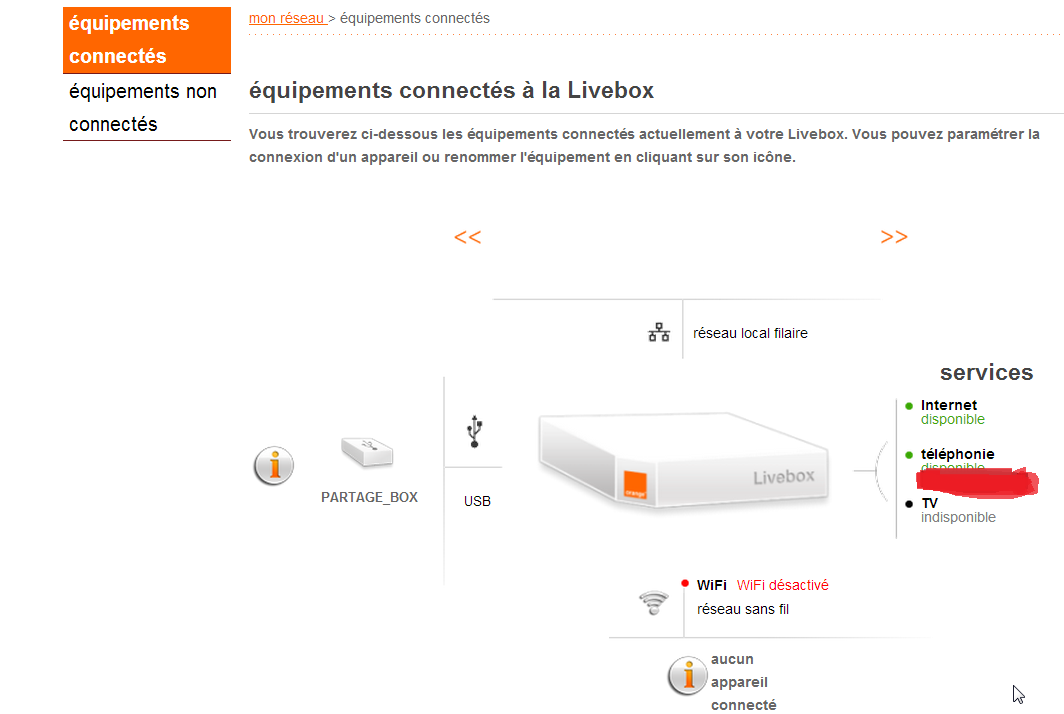The width and height of the screenshot is (1064, 714).
Task: Go to previous devices with << arrow
Action: tap(468, 237)
